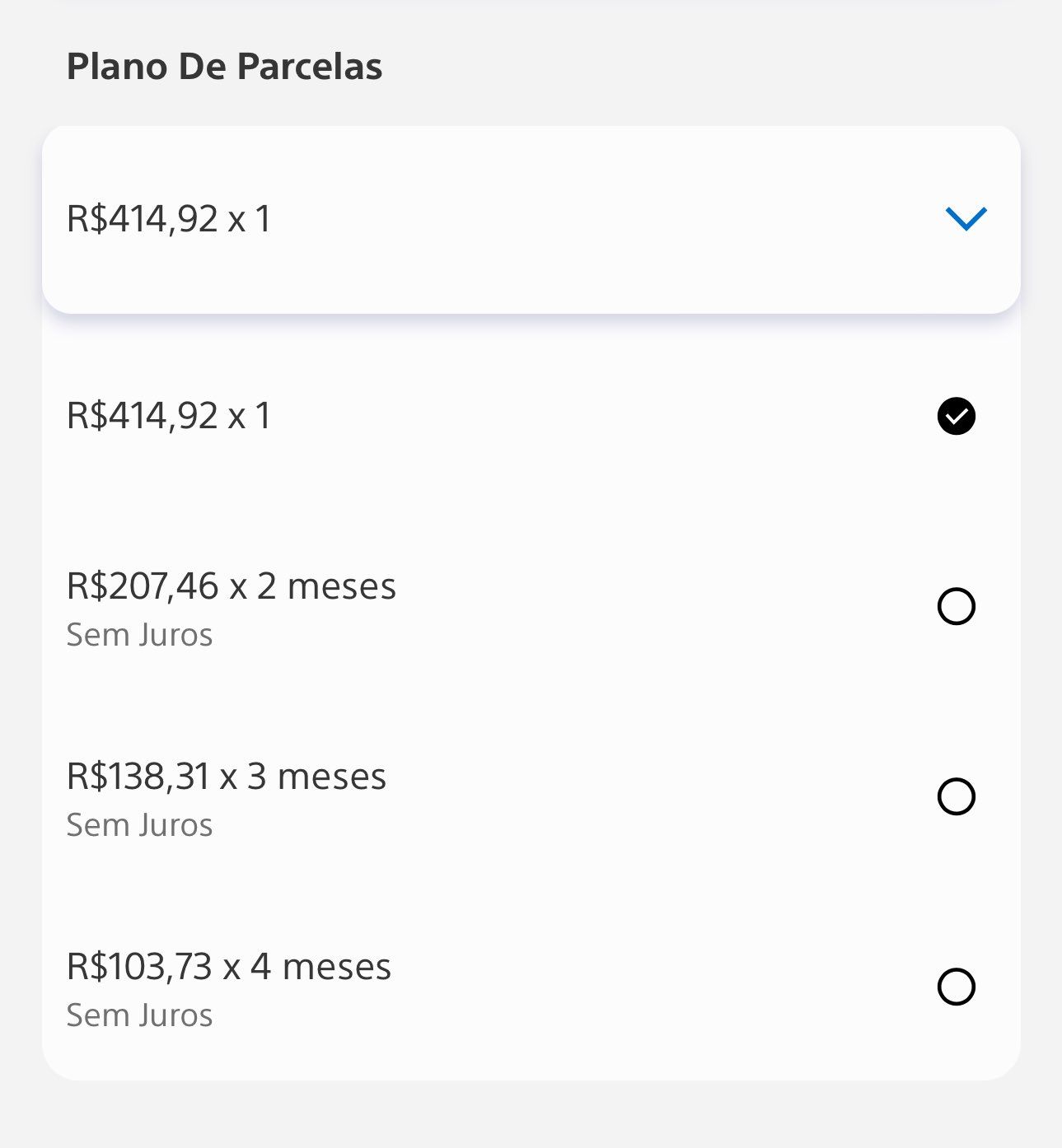Click the word "Plano" in the heading
This screenshot has height=1148, width=1062.
coord(117,67)
